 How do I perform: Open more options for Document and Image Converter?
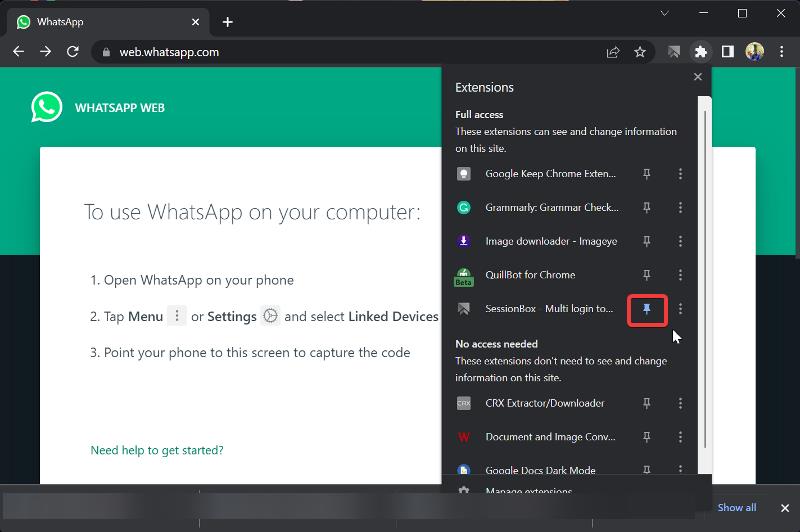[x=680, y=437]
